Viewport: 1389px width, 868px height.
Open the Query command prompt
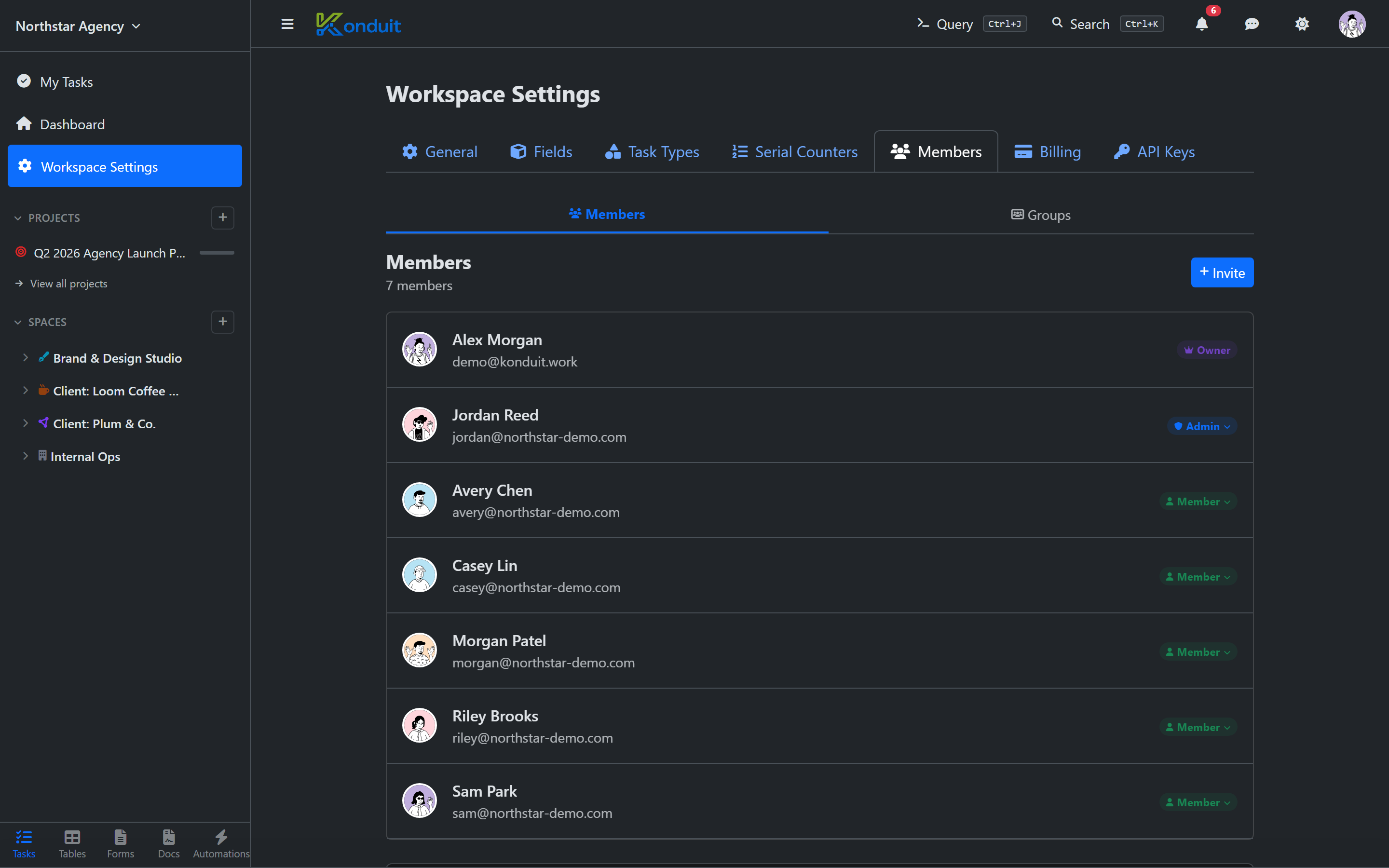[971, 24]
